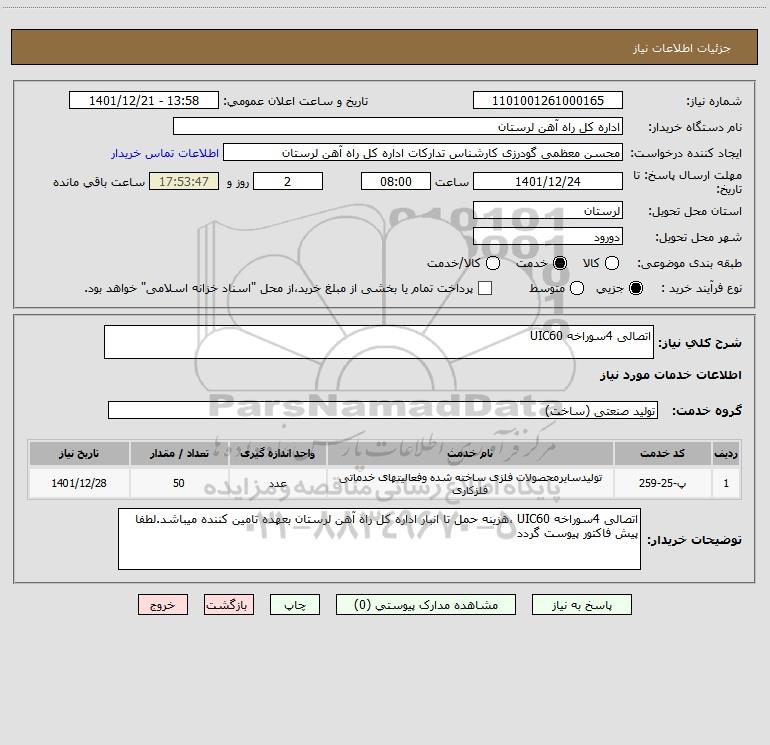
Task: Click the buyer organization name field
Action: click(398, 127)
